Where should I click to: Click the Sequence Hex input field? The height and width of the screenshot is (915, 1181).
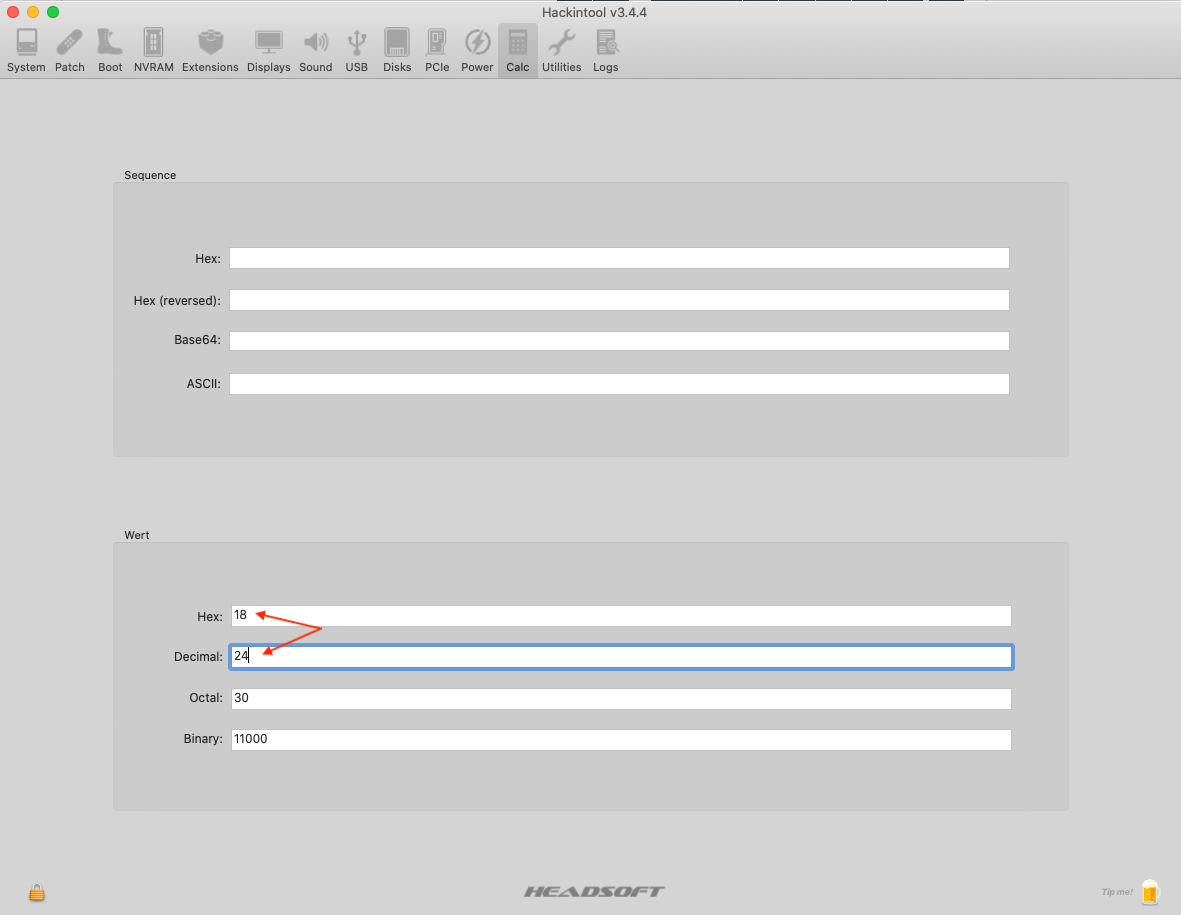[x=619, y=258]
